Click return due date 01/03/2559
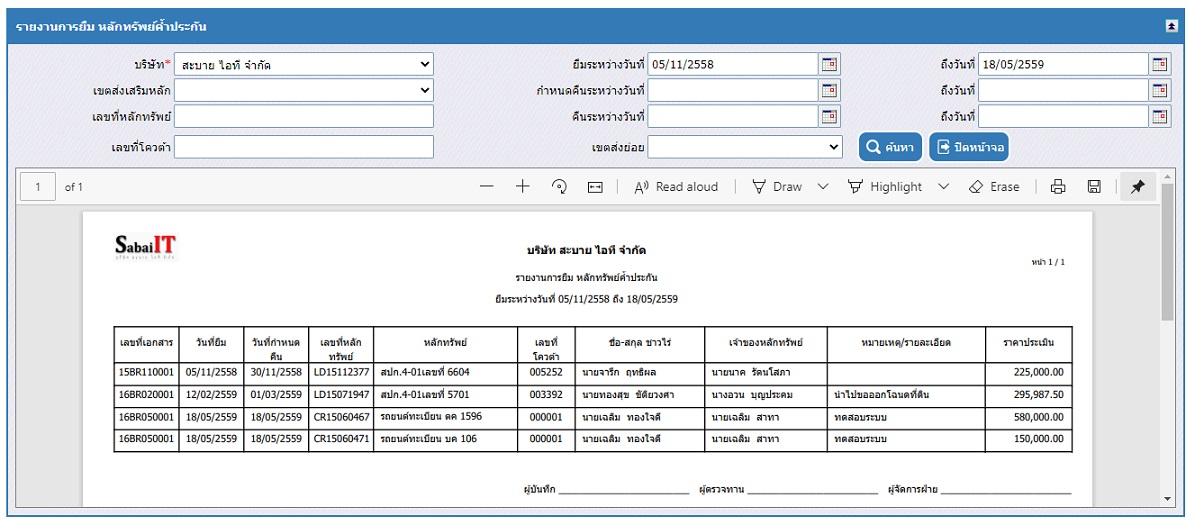The image size is (1195, 525). tap(276, 395)
